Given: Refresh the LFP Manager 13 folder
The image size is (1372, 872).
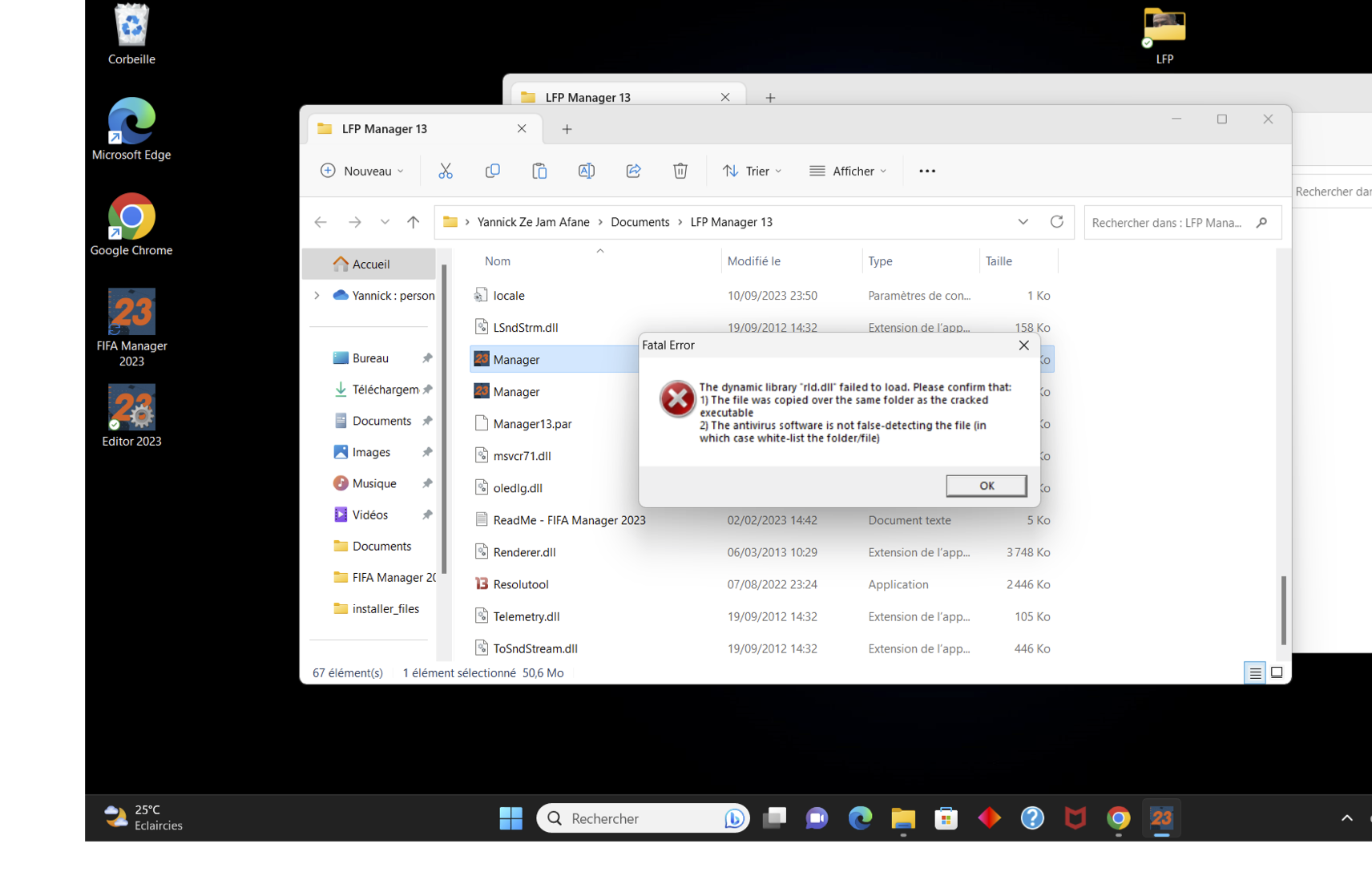Looking at the screenshot, I should coord(1057,222).
